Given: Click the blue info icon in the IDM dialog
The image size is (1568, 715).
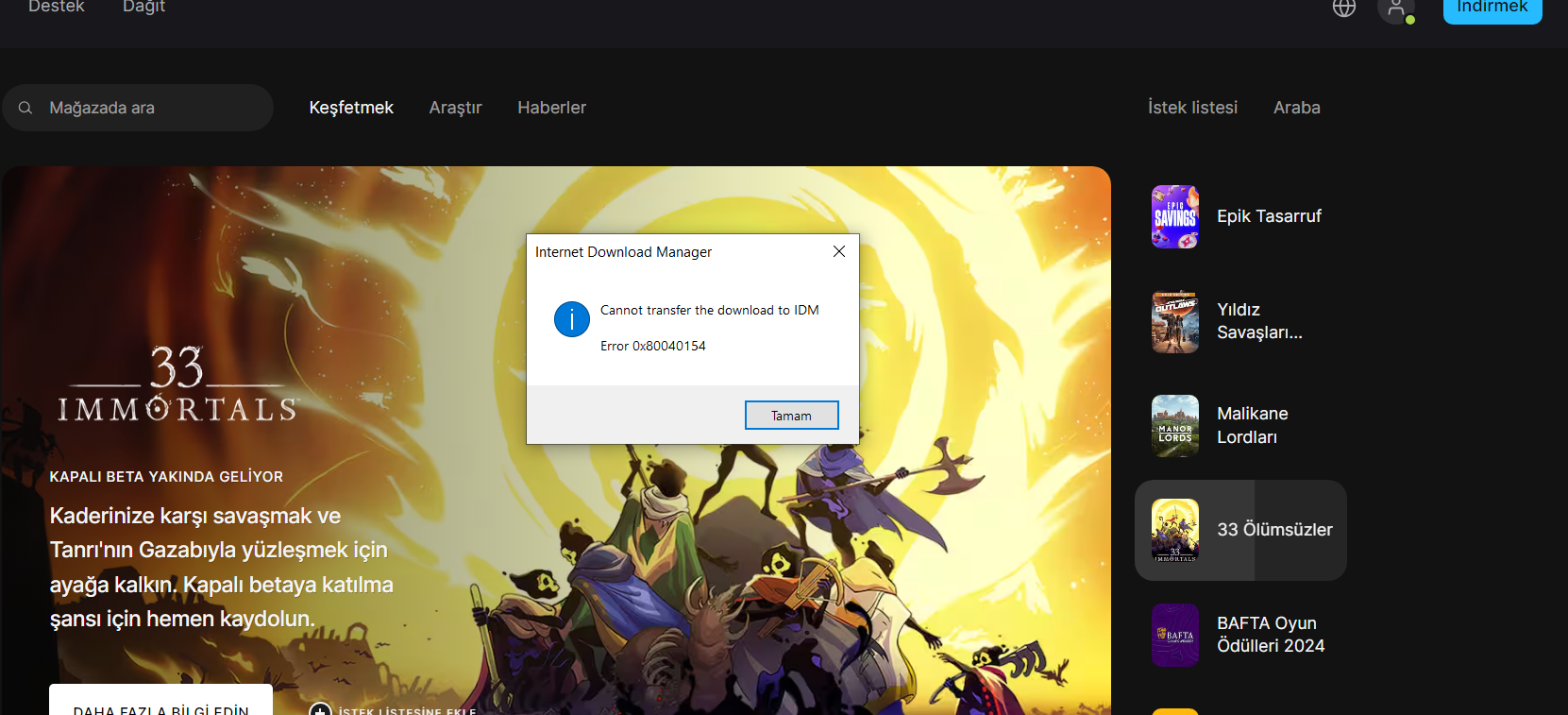Looking at the screenshot, I should 572,319.
